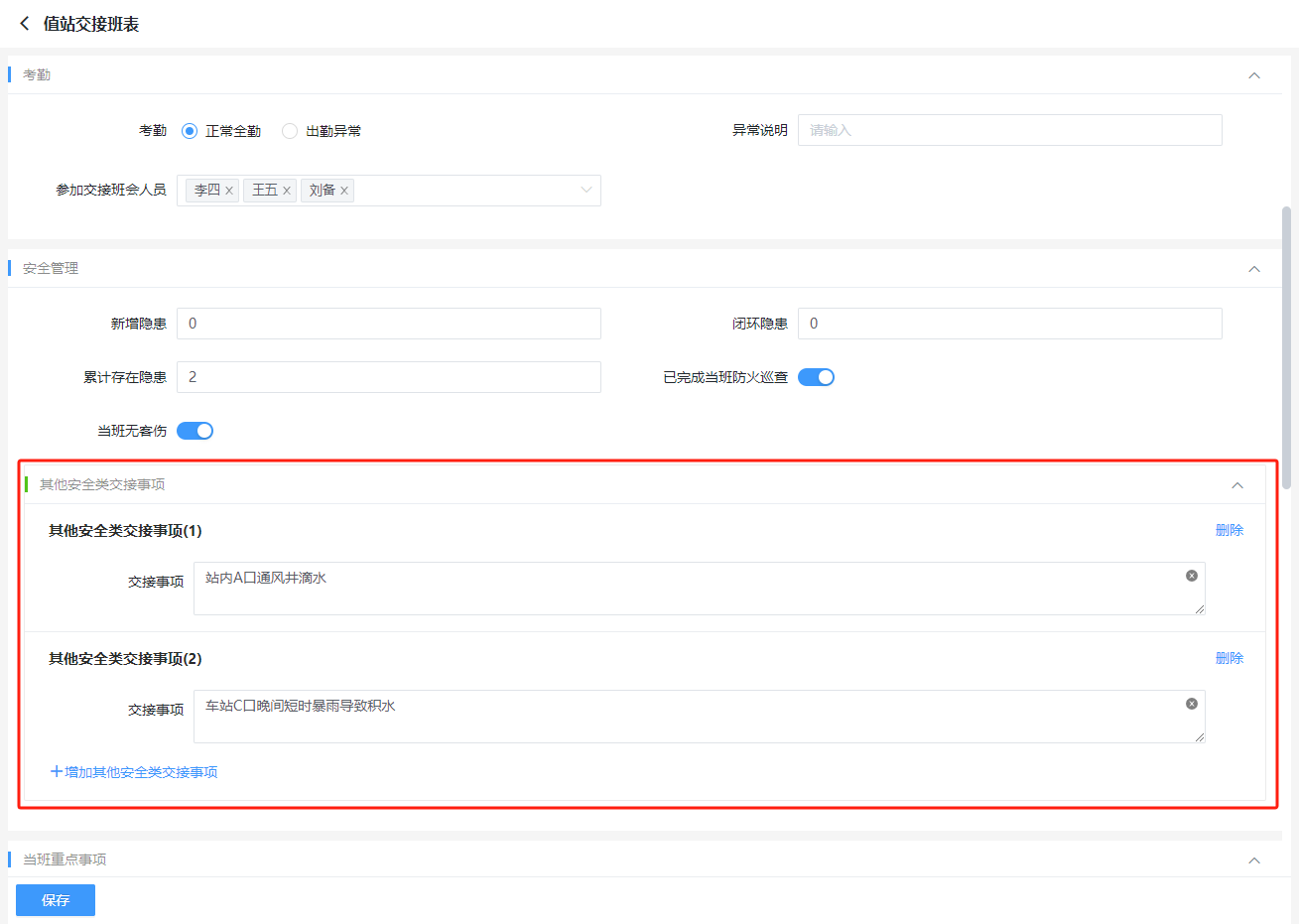Select 出勤异常 radio option
The width and height of the screenshot is (1299, 924).
[x=290, y=131]
